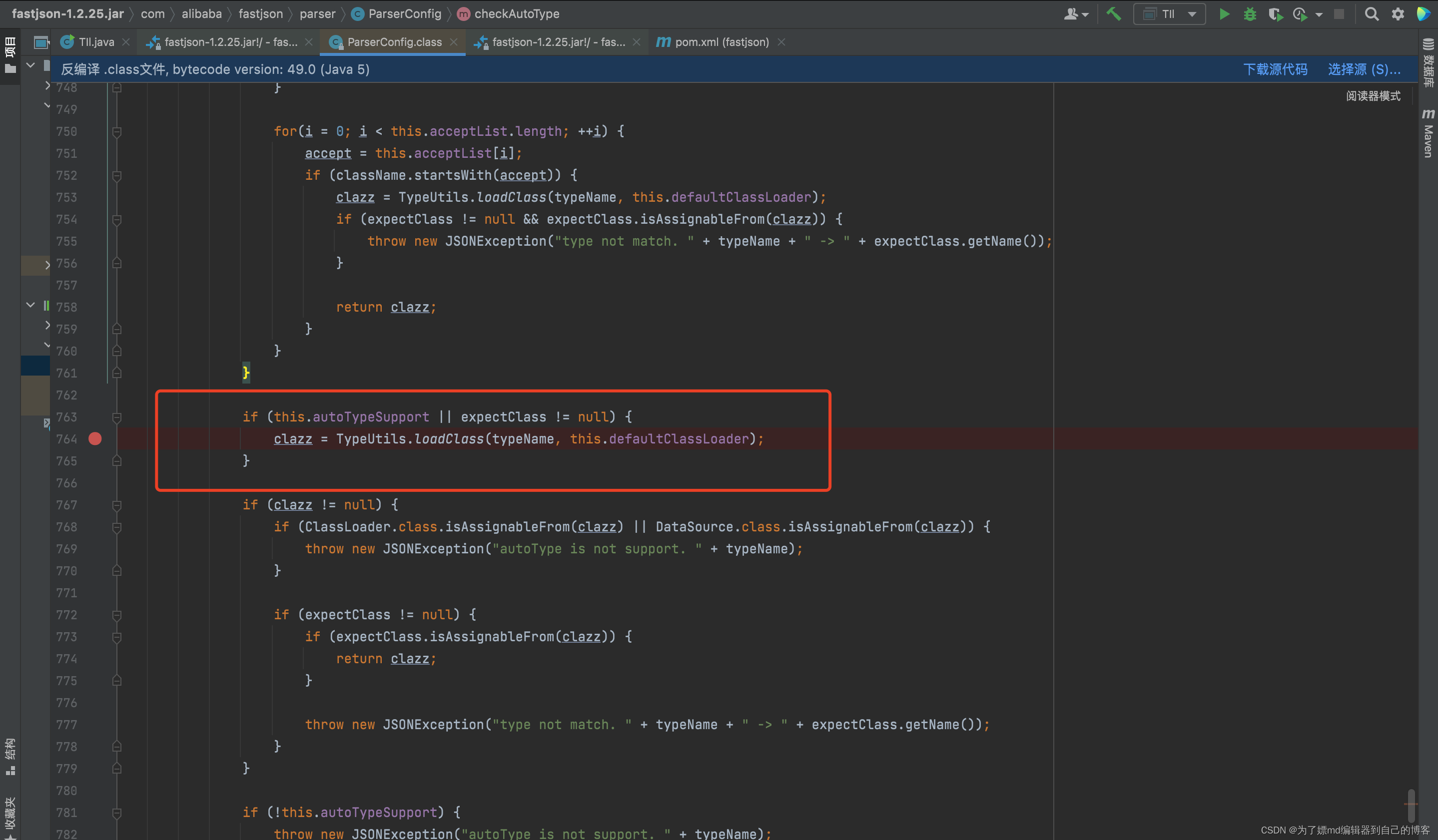Viewport: 1438px width, 840px height.
Task: Close the TII.java tab
Action: [126, 42]
